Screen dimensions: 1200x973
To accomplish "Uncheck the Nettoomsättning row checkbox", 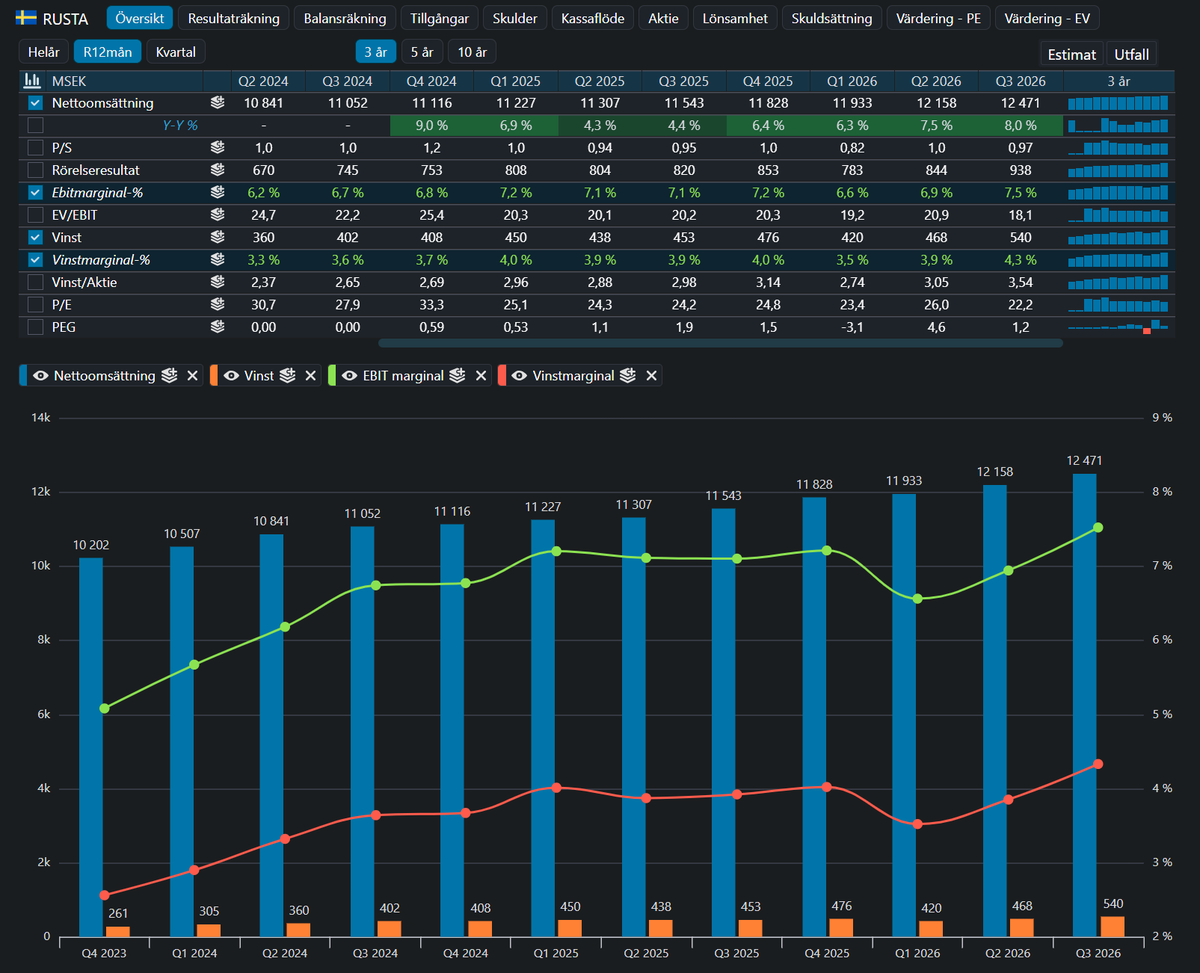I will 35,103.
